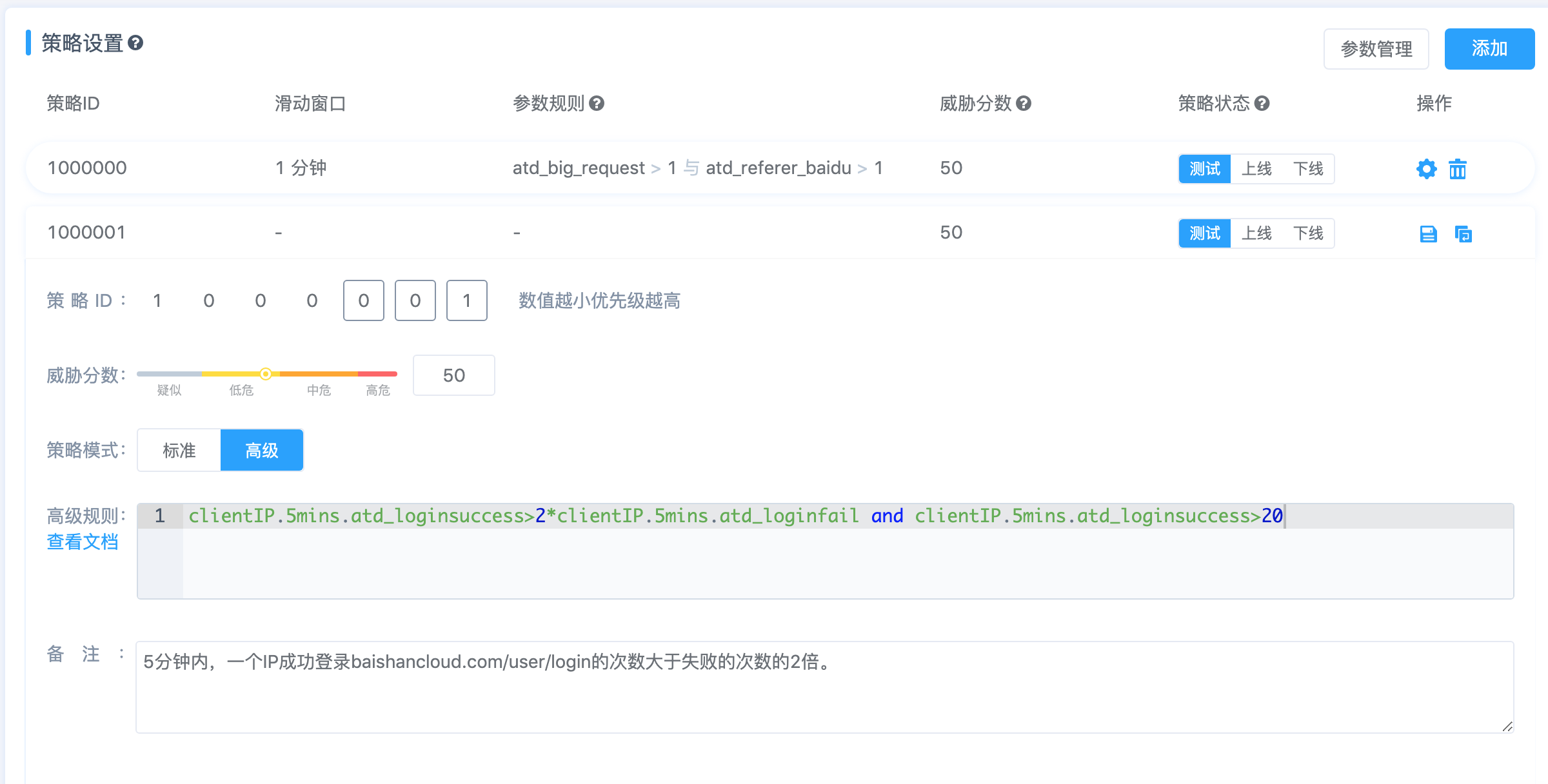Click the 备注 remarks text area
The width and height of the screenshot is (1548, 784).
(x=825, y=687)
